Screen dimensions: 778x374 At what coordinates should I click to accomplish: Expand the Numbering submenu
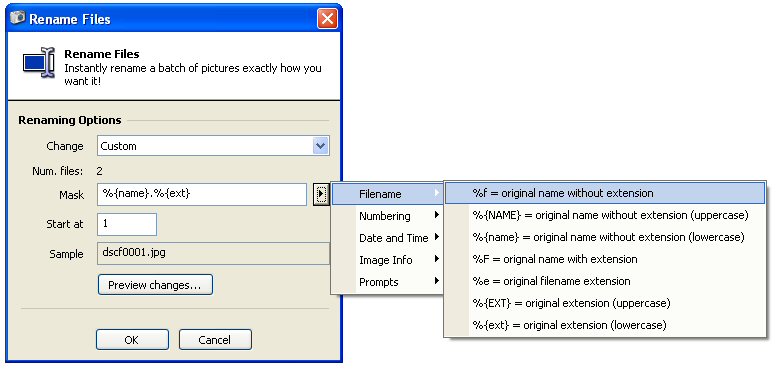point(387,216)
